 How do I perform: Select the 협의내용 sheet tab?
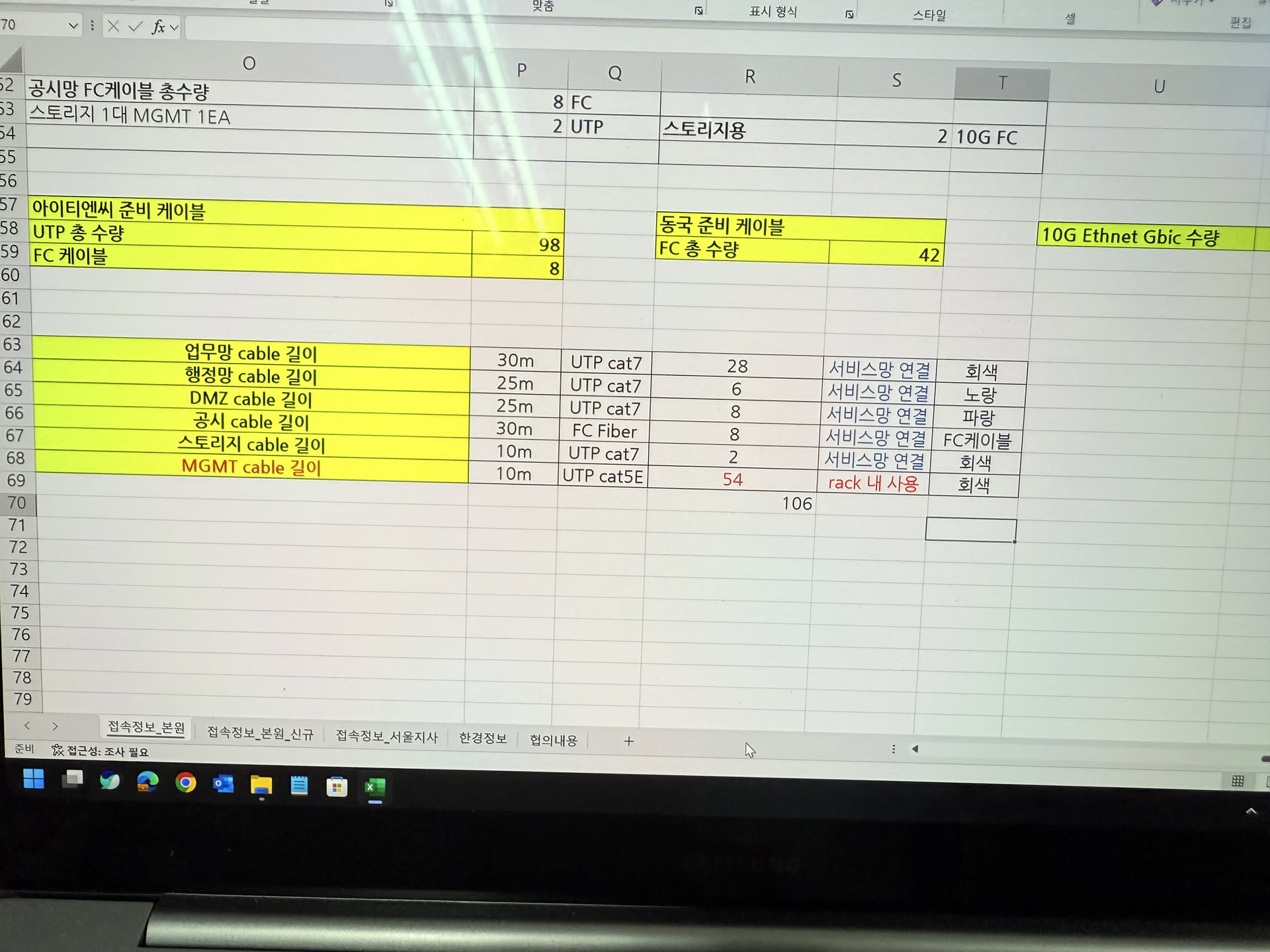click(x=553, y=740)
